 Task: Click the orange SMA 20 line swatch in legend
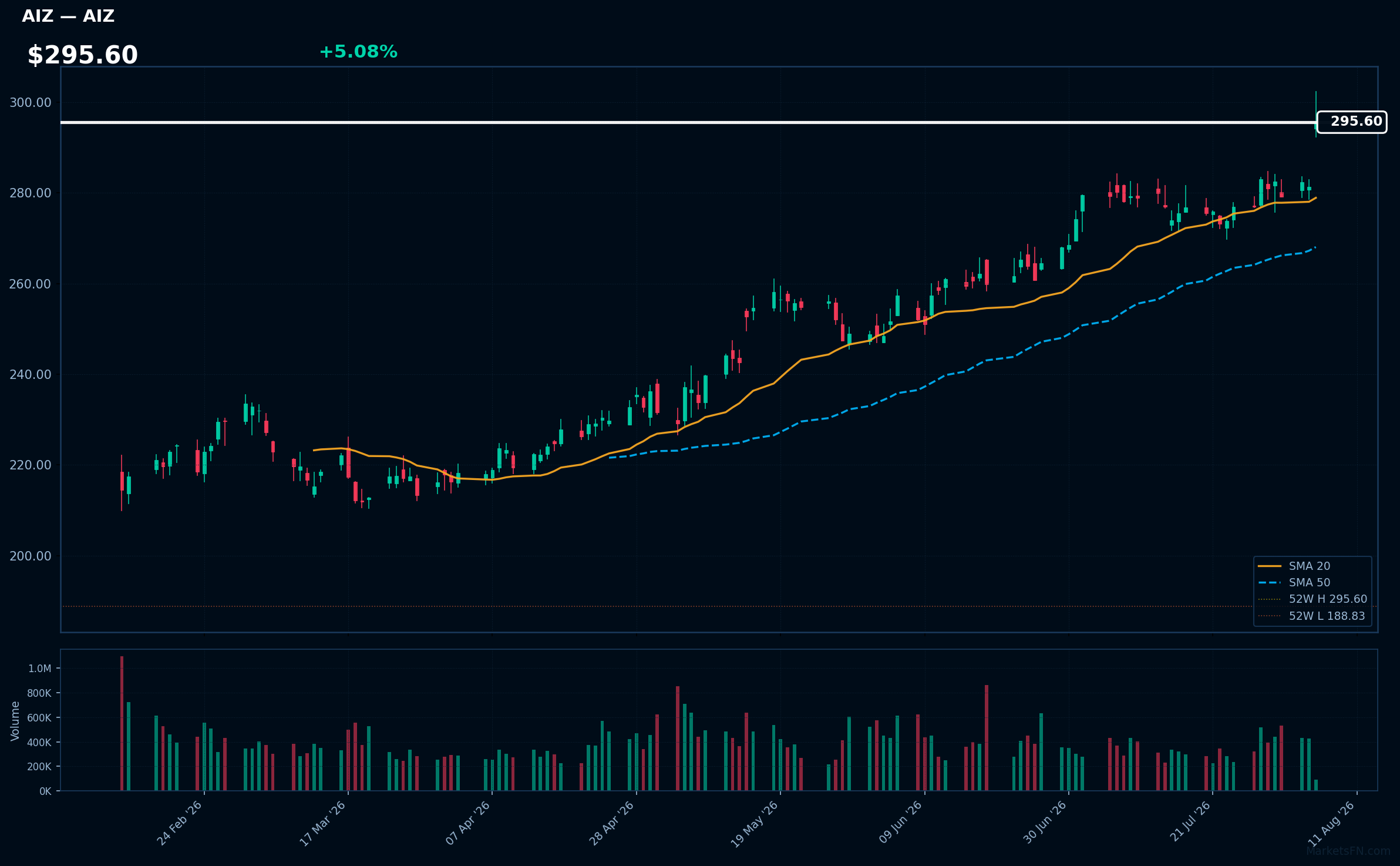[1269, 566]
